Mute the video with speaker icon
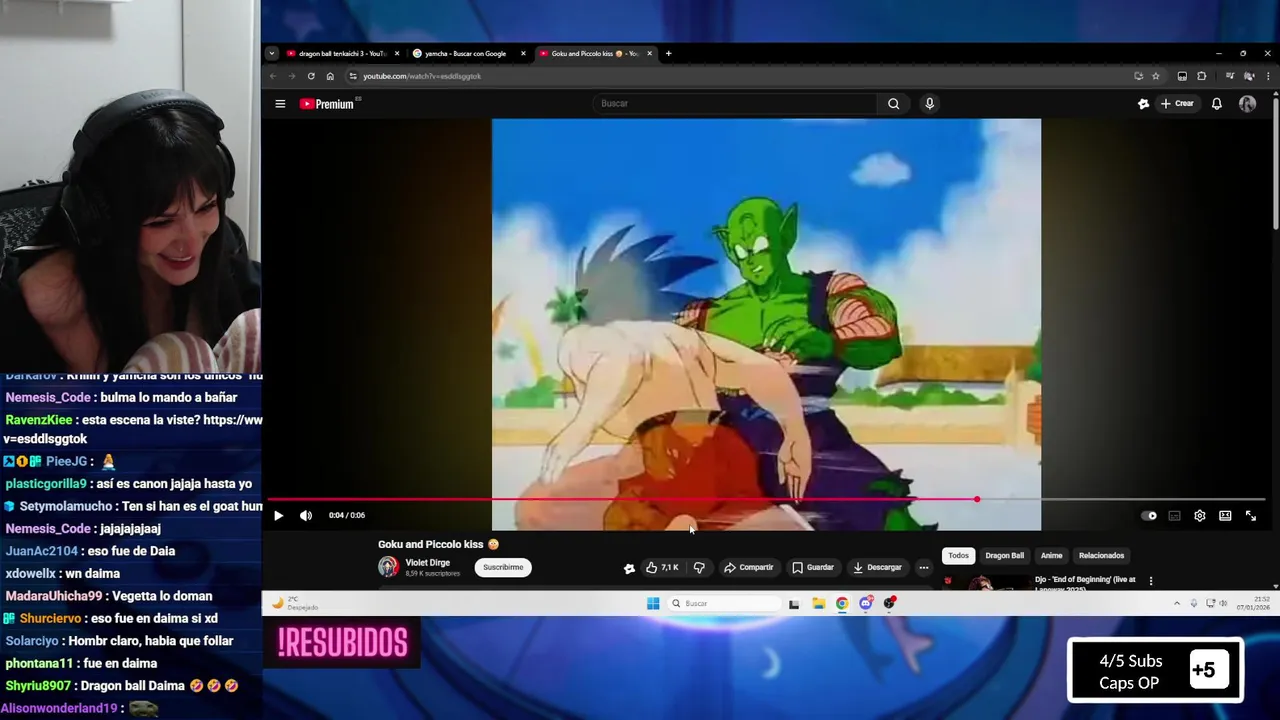Viewport: 1280px width, 720px height. (306, 516)
